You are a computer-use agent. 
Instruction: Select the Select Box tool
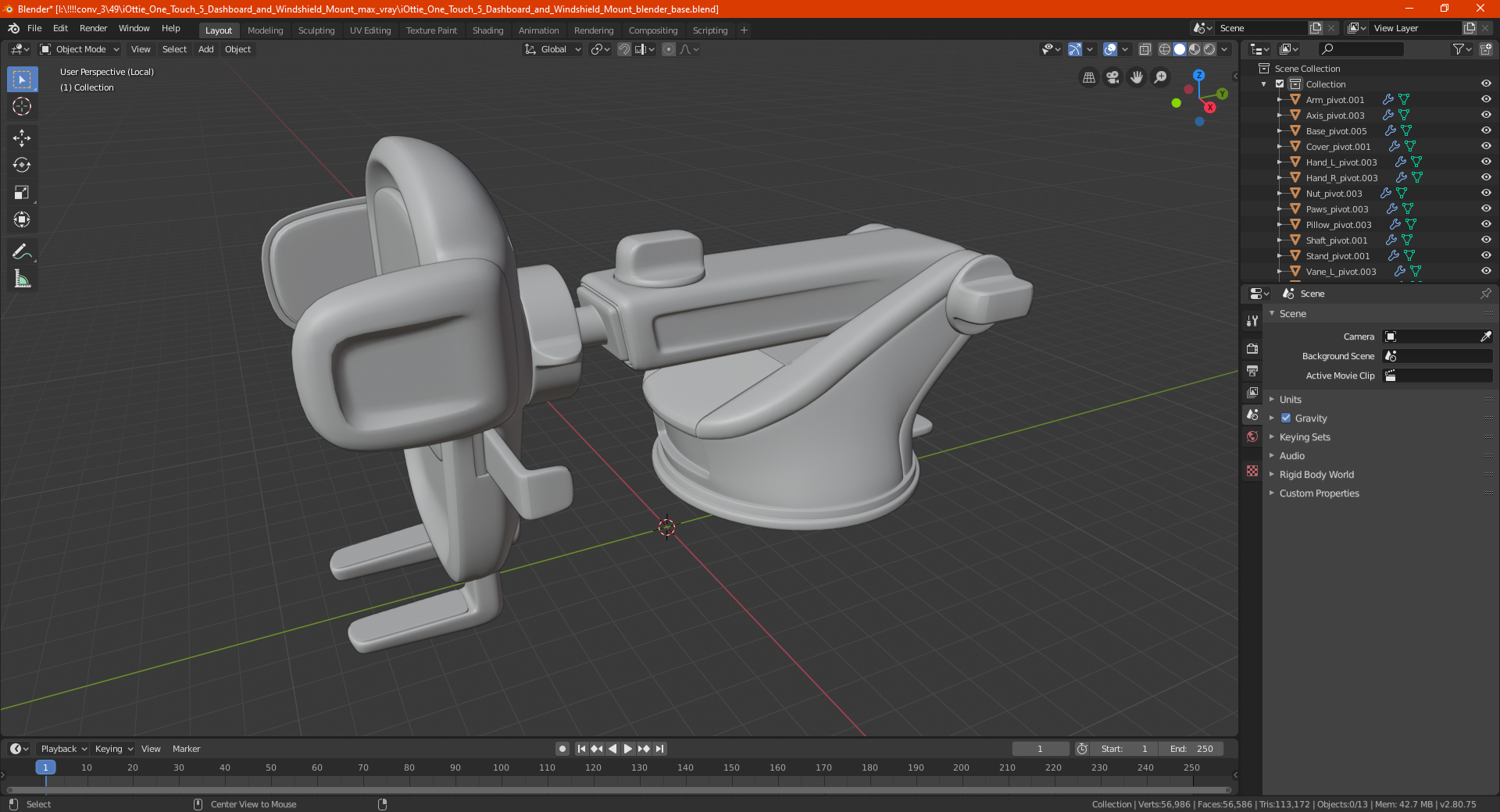click(22, 80)
